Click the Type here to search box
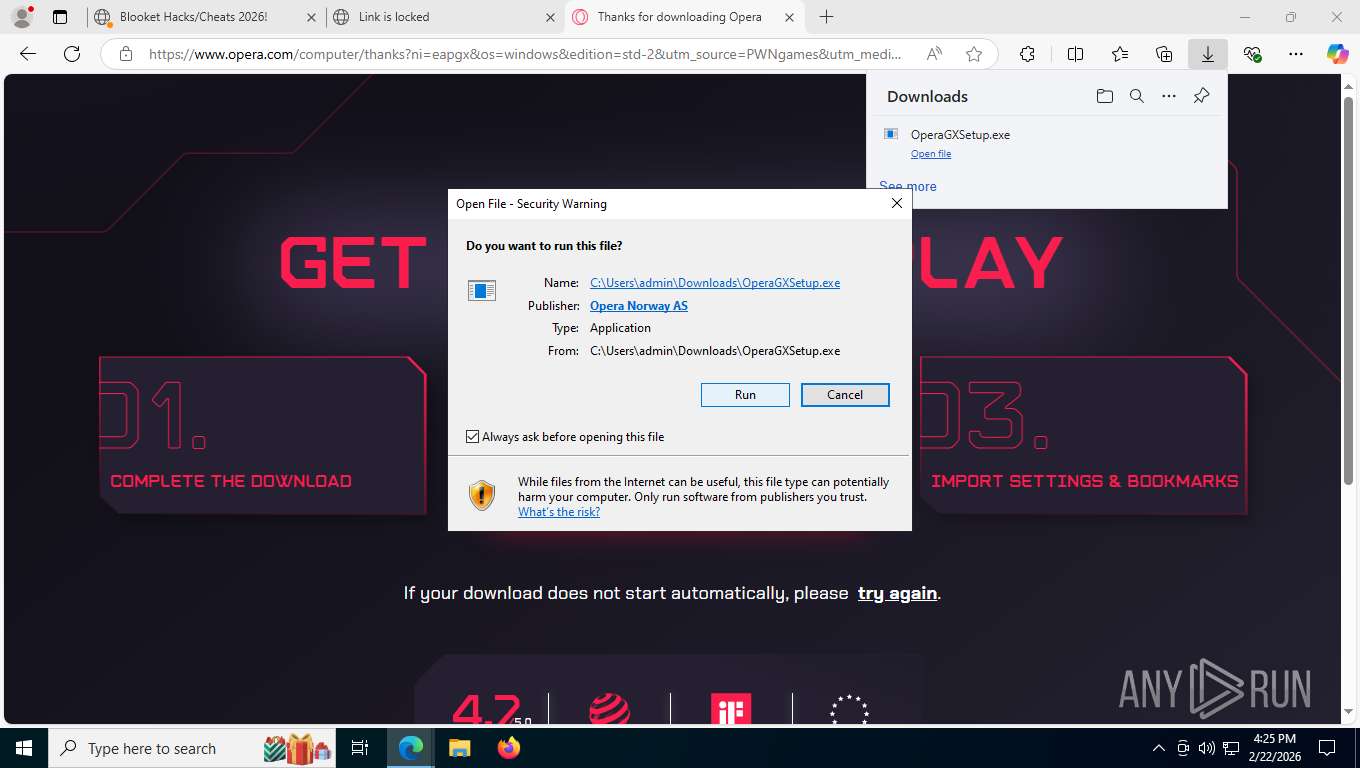1360x768 pixels. [194, 748]
